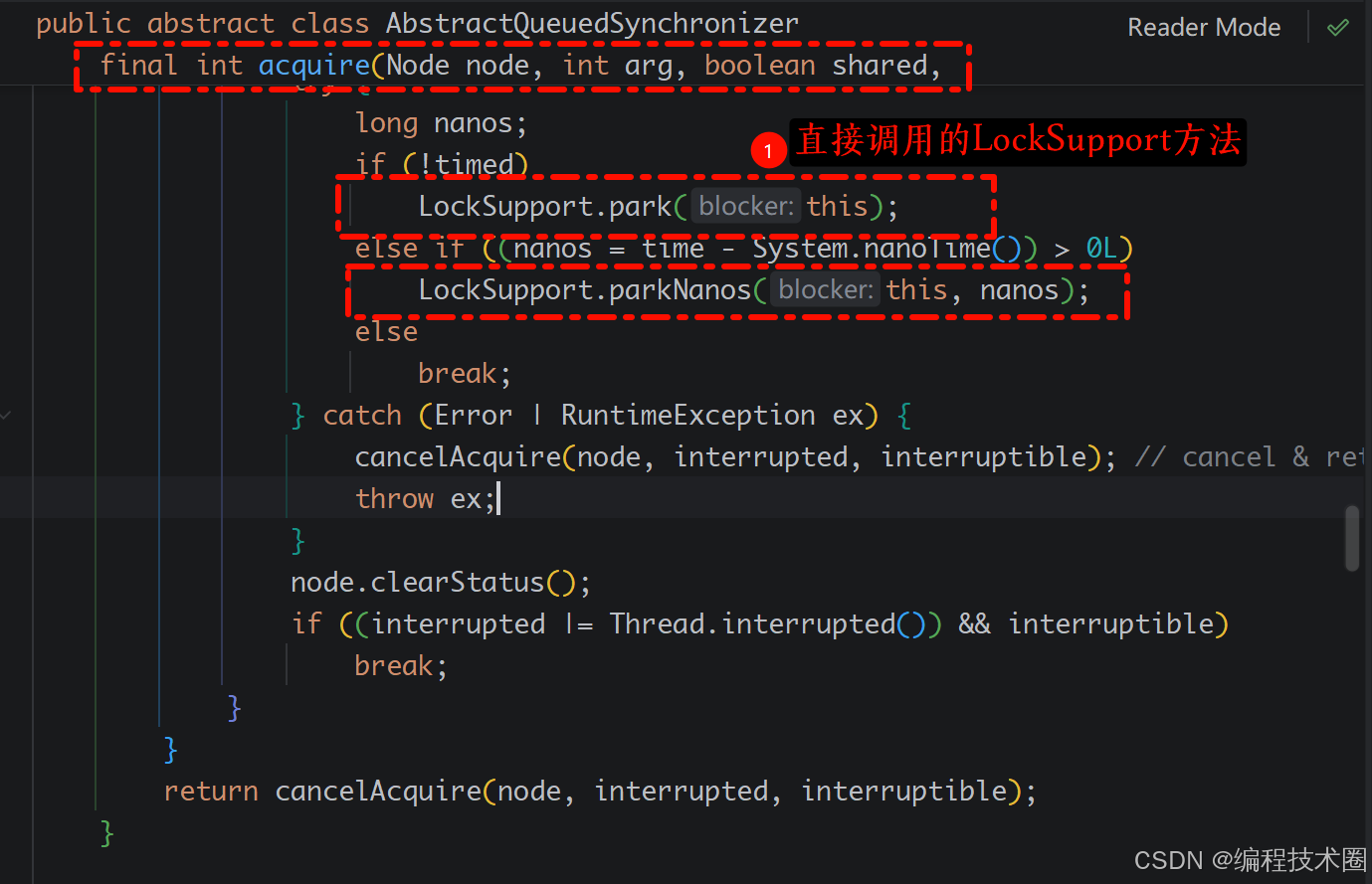The height and width of the screenshot is (884, 1372).
Task: Click the 'long nanos;' declaration
Action: point(441,123)
